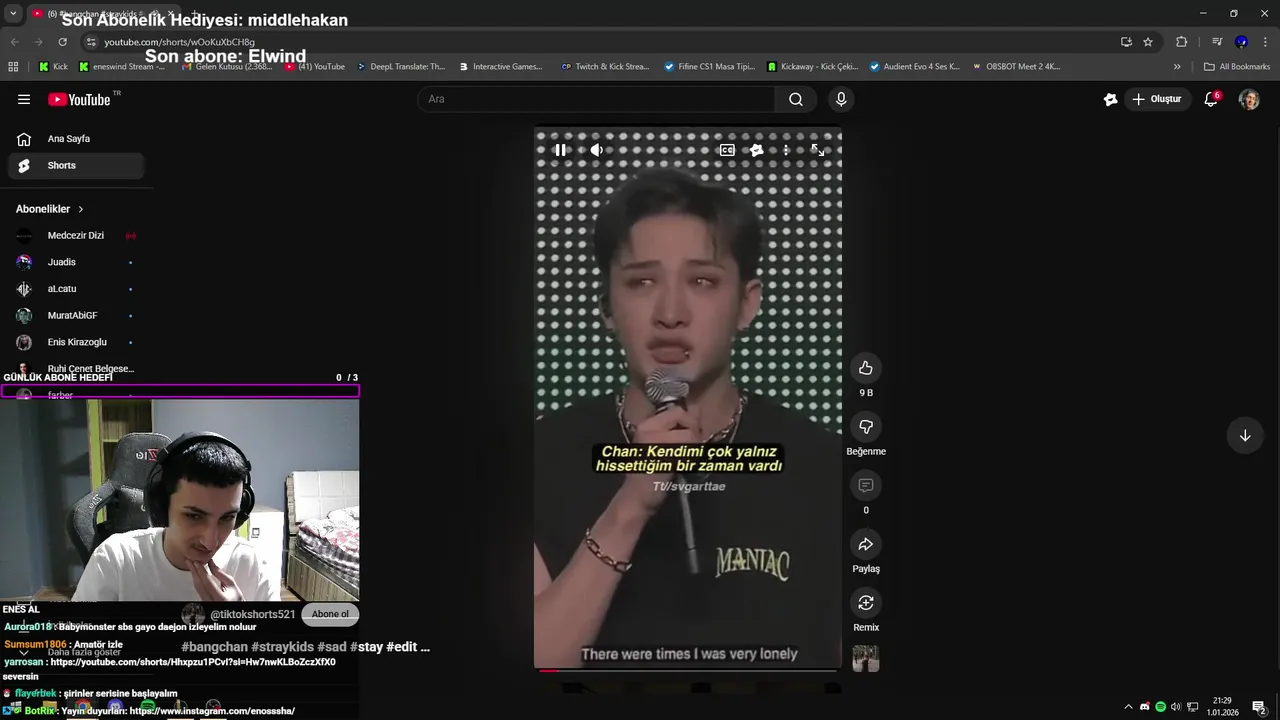The width and height of the screenshot is (1280, 720).
Task: Open Medcezir Dizi channel
Action: (x=76, y=236)
